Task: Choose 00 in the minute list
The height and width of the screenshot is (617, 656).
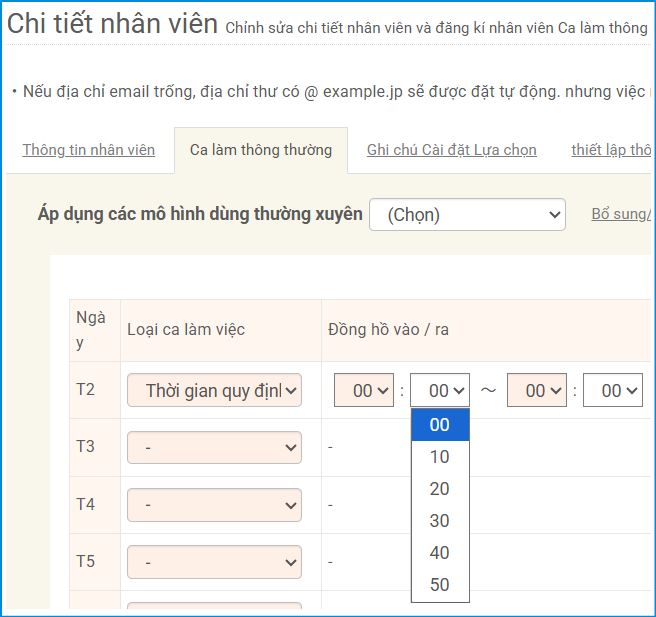Action: click(440, 425)
